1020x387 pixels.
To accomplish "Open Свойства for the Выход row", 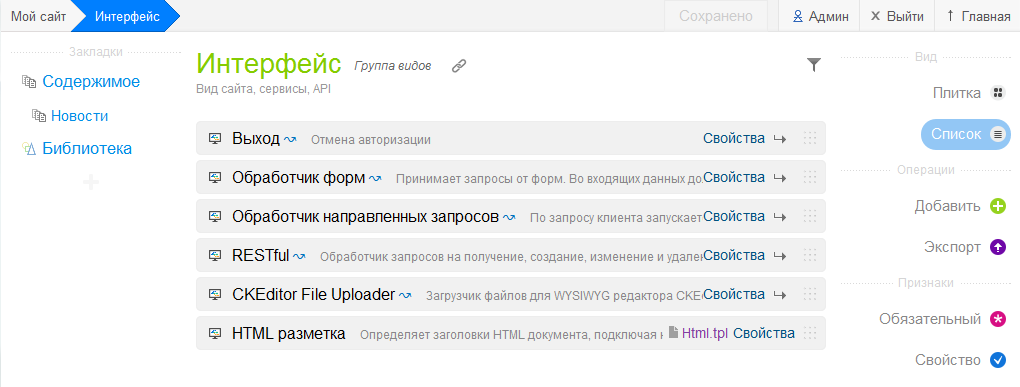I will click(734, 138).
